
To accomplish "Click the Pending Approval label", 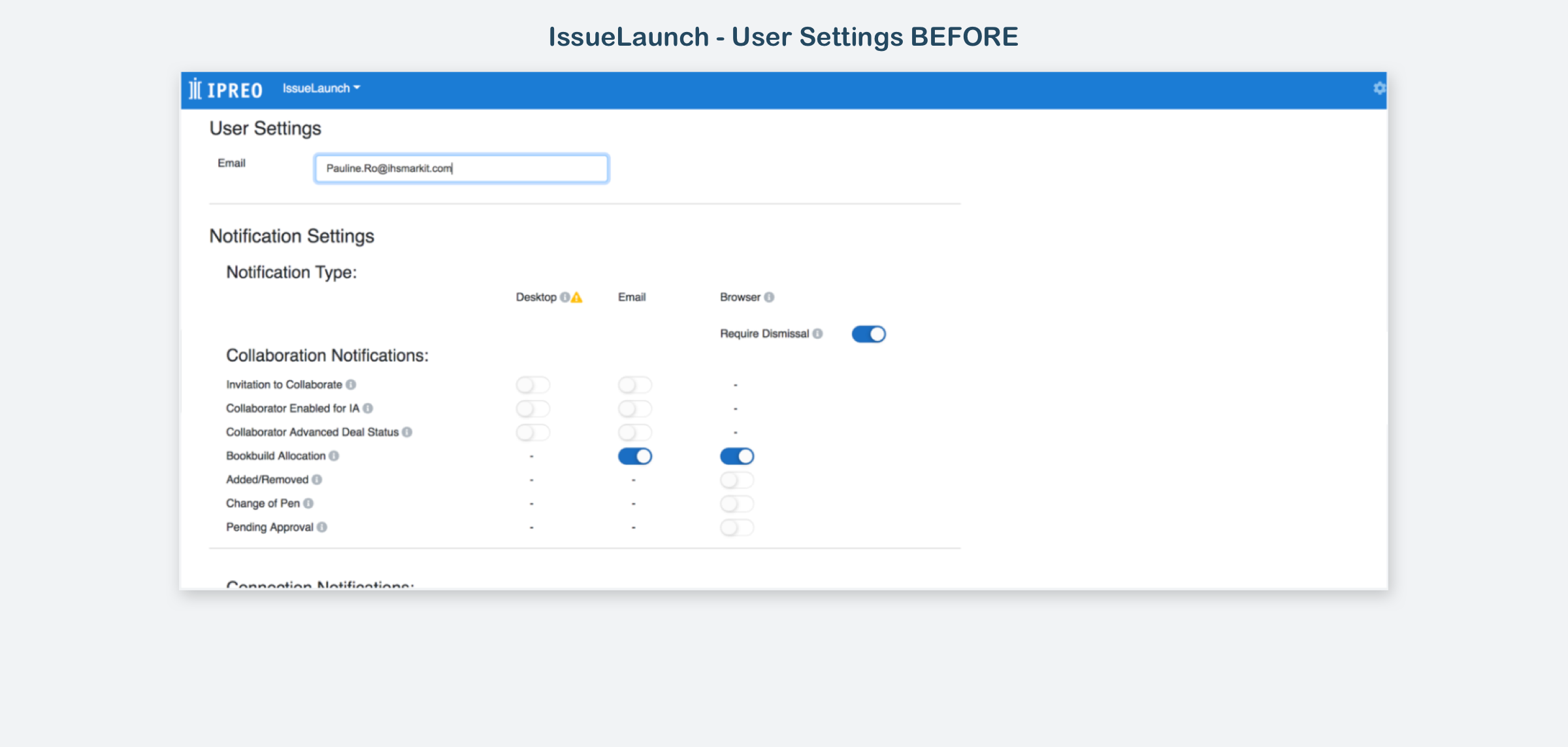I will click(270, 527).
